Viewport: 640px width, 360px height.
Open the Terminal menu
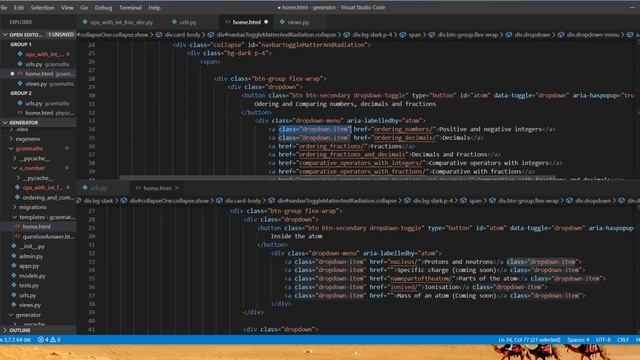click(130, 7)
